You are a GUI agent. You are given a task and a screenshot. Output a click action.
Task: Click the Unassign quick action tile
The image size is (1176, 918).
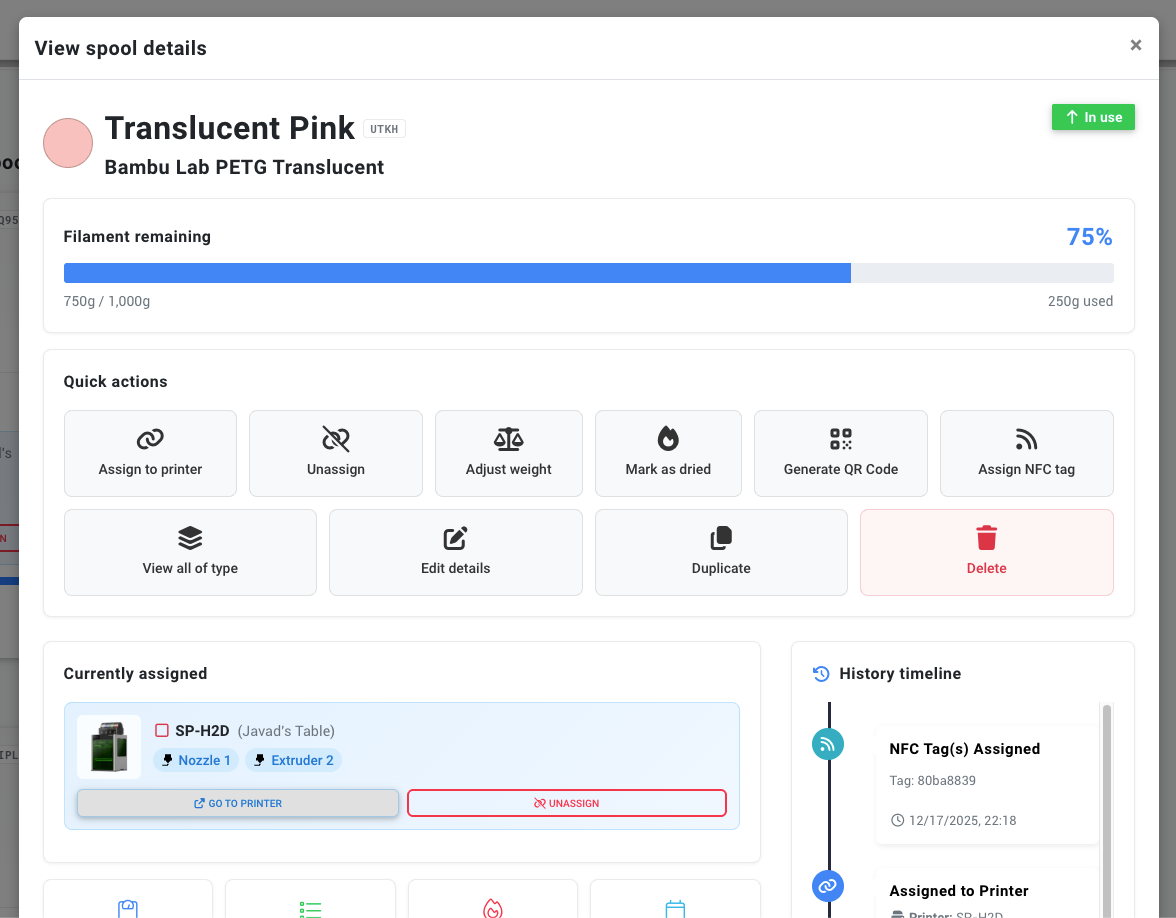(x=335, y=453)
